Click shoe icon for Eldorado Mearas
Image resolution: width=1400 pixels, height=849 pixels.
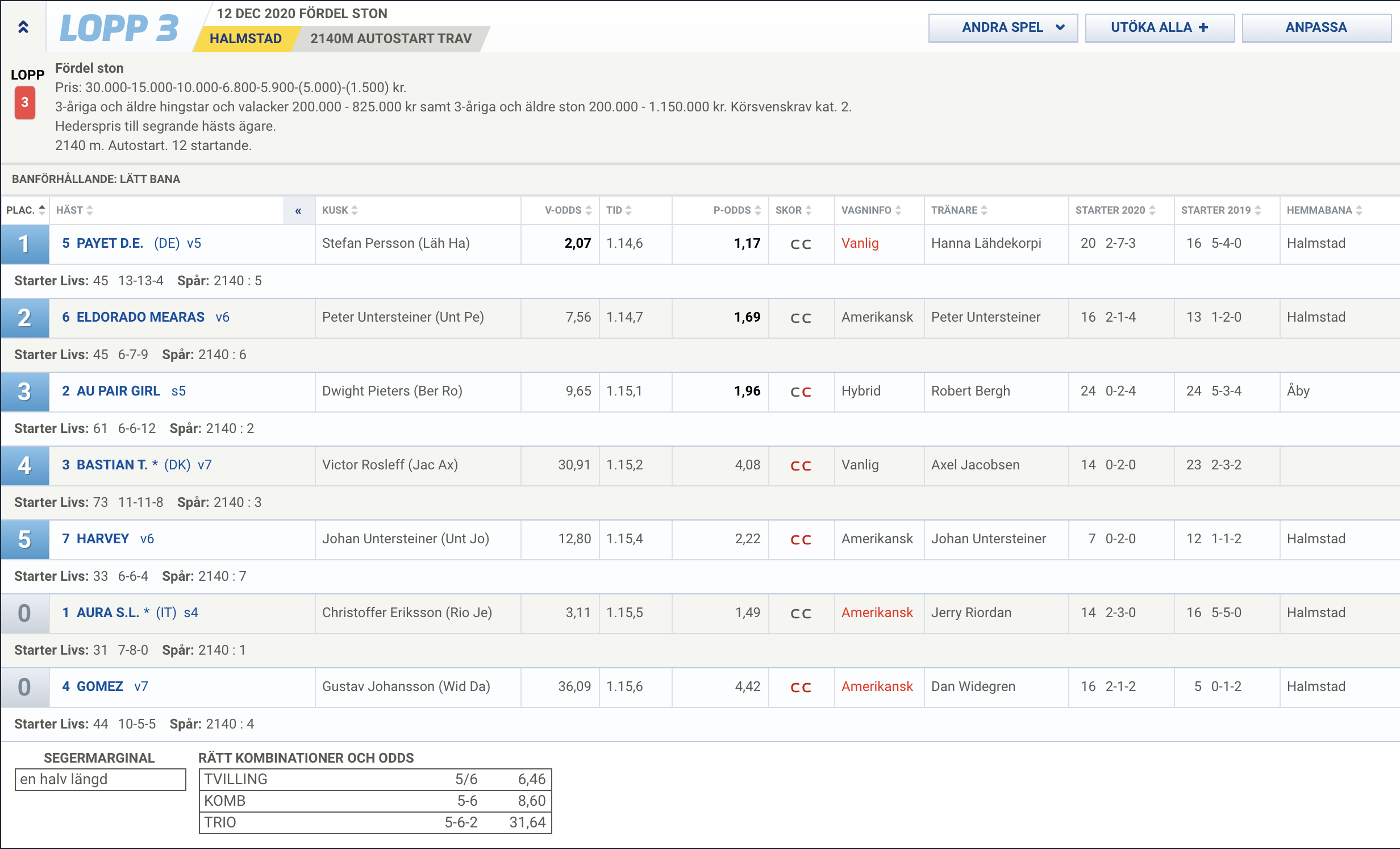(x=801, y=318)
